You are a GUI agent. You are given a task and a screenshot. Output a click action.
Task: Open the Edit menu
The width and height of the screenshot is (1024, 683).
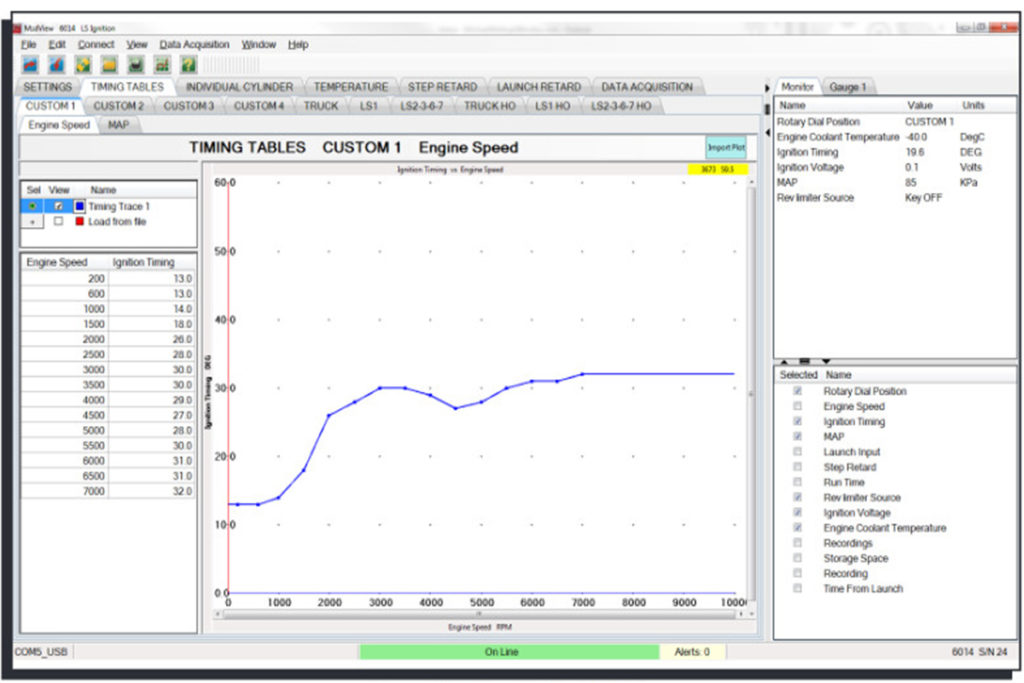(x=57, y=44)
